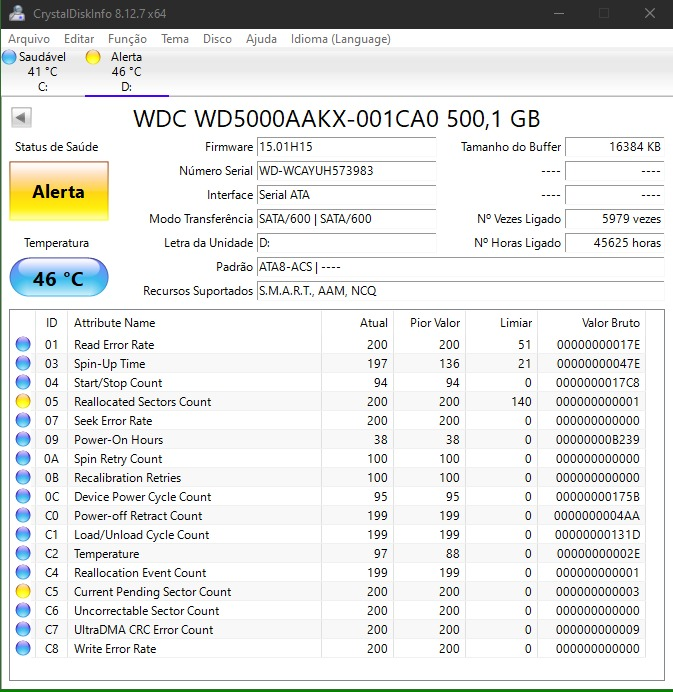The width and height of the screenshot is (673, 692).
Task: Click the status orb for Read Error Rate
Action: pyautogui.click(x=23, y=344)
